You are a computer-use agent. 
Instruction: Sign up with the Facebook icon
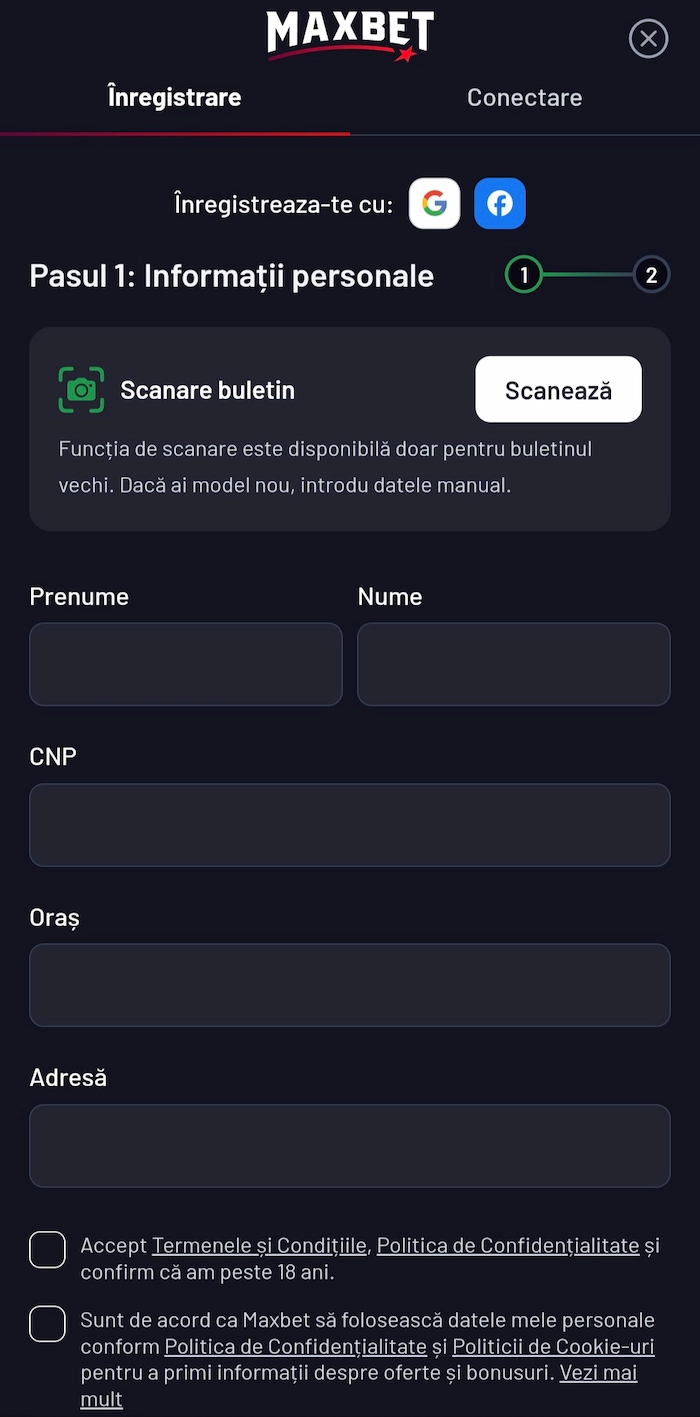point(499,203)
